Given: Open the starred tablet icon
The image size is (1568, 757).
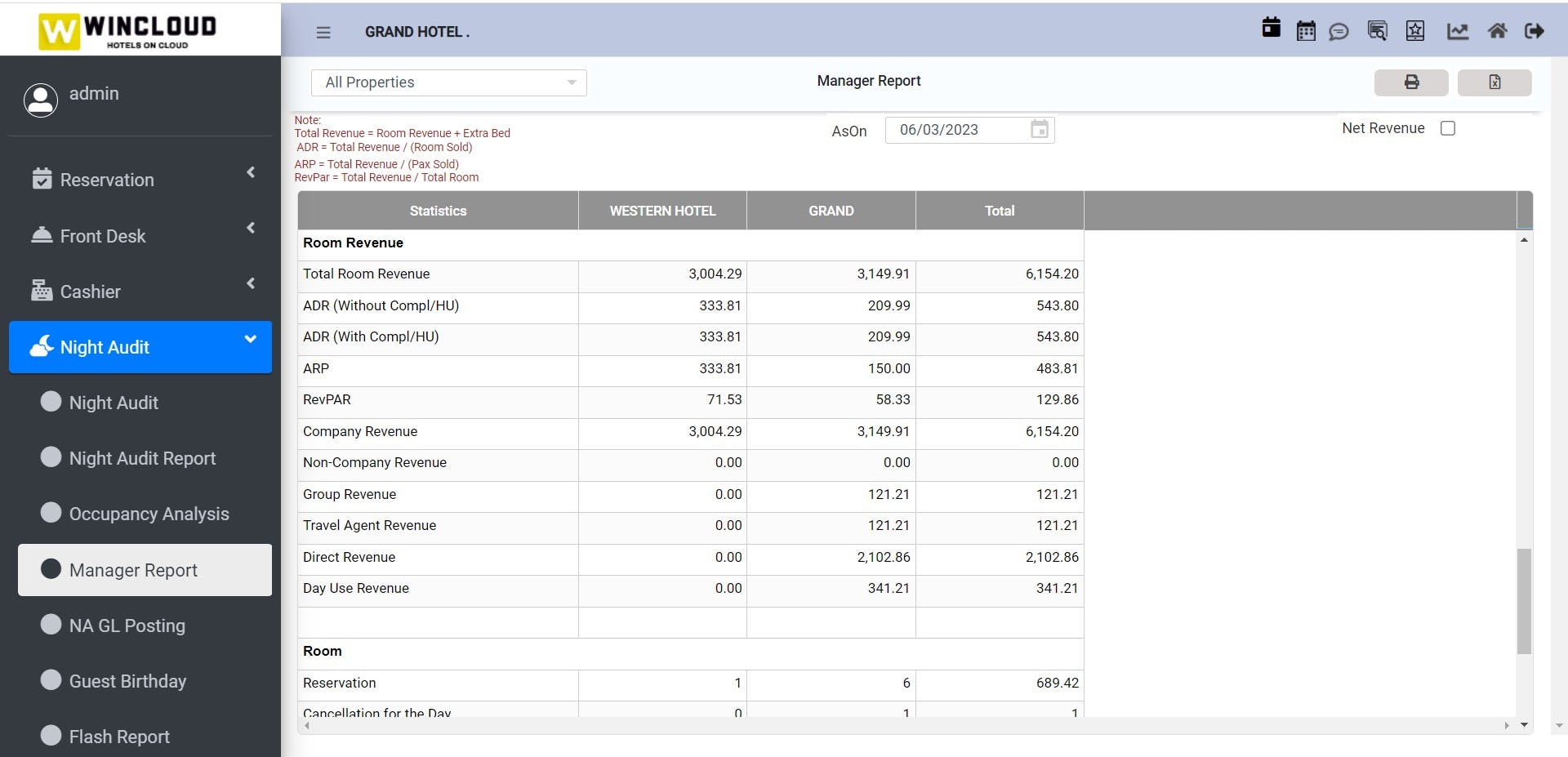Looking at the screenshot, I should pyautogui.click(x=1415, y=31).
